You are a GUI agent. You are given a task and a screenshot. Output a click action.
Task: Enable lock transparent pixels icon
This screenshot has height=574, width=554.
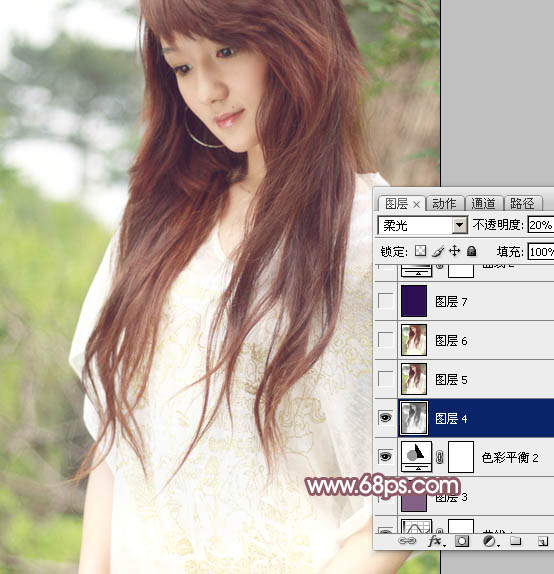[x=420, y=251]
